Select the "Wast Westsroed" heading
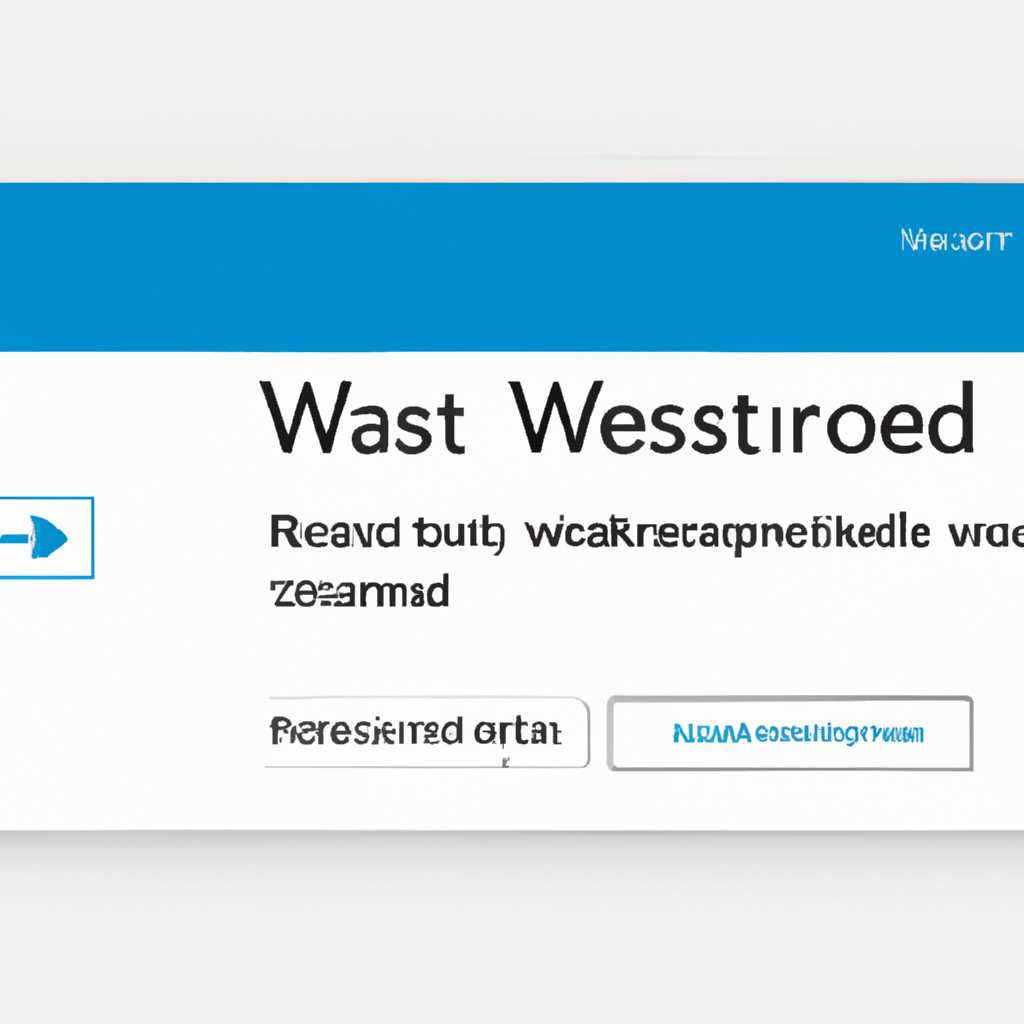Screen dimensions: 1024x1024 617,418
